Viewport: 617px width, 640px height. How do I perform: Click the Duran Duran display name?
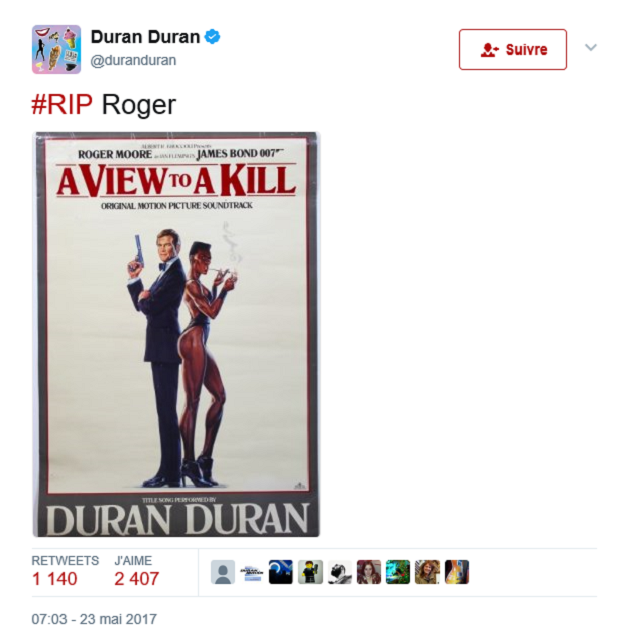pos(145,37)
